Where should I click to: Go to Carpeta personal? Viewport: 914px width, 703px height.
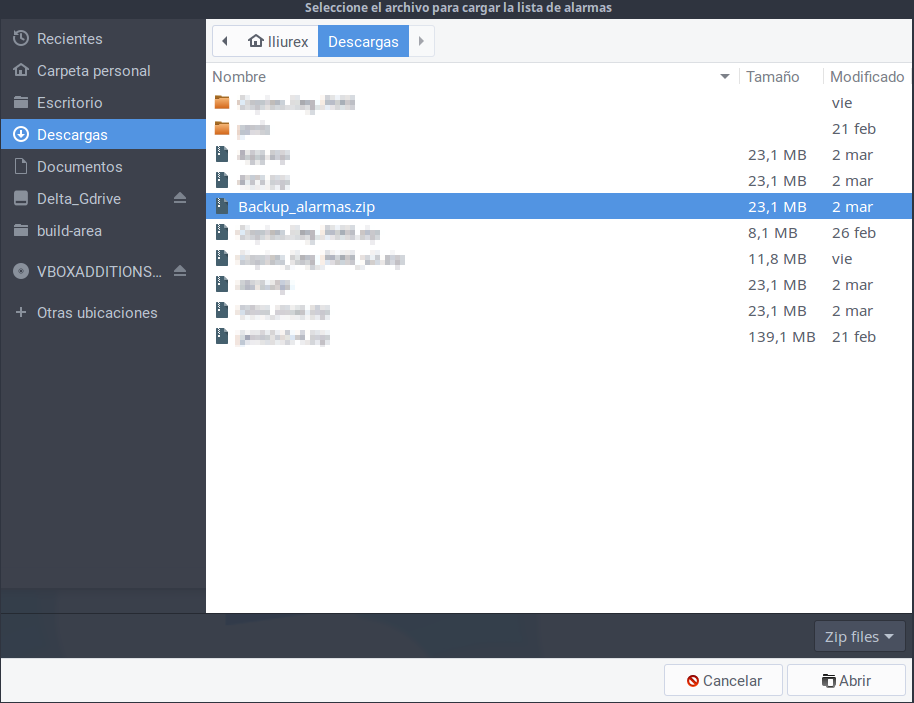(93, 71)
